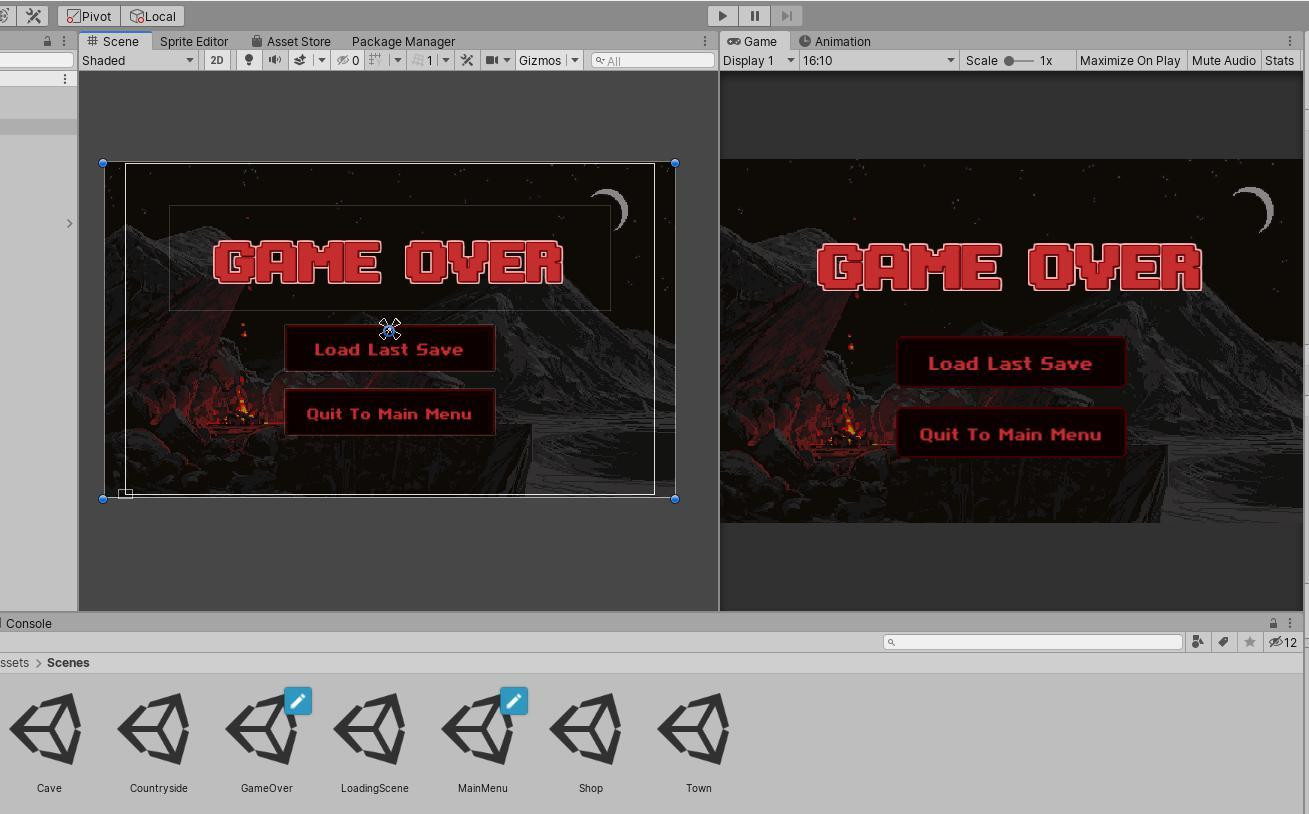1309x814 pixels.
Task: Toggle 2D view mode in Scene
Action: 216,60
